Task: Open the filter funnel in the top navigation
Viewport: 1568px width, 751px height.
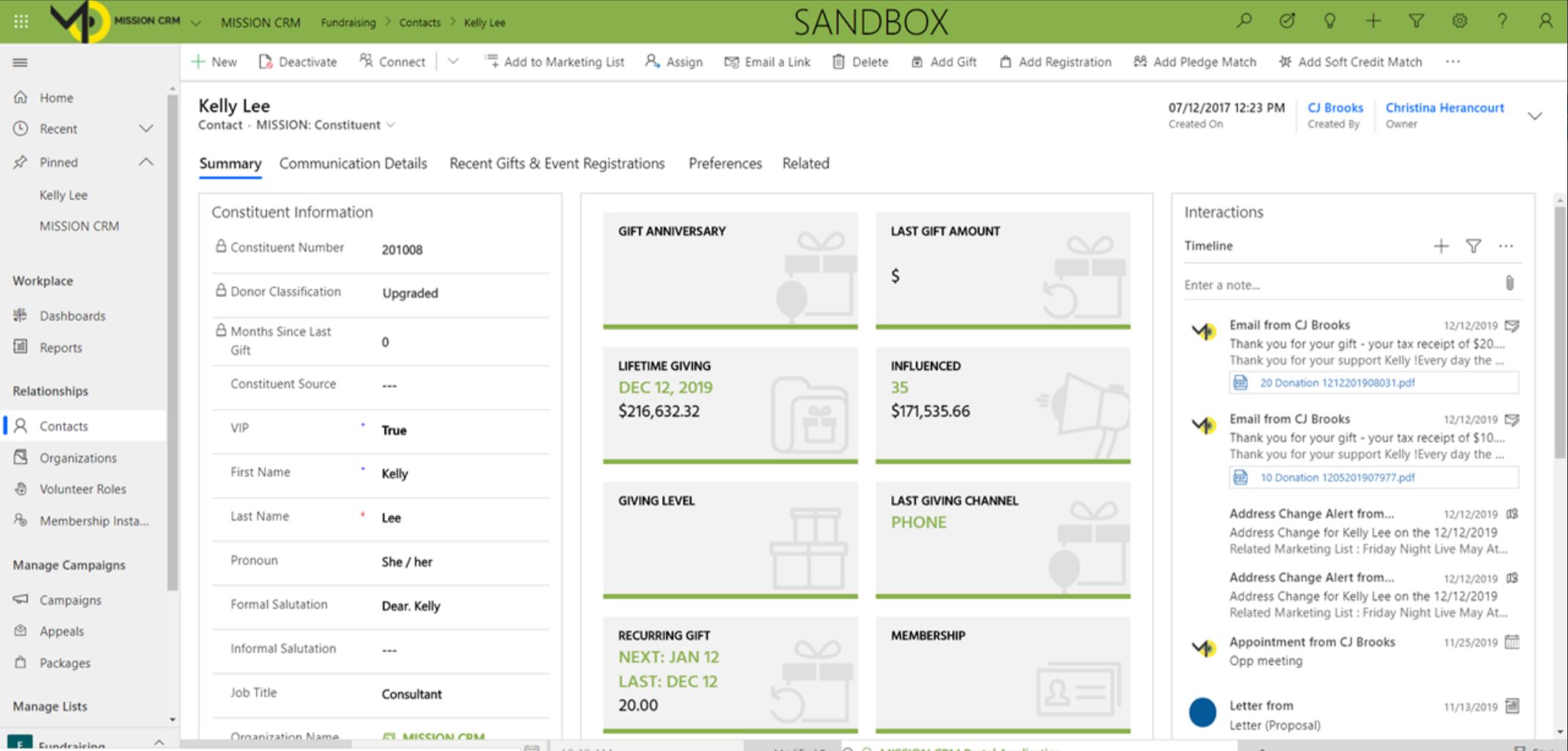Action: click(x=1416, y=21)
